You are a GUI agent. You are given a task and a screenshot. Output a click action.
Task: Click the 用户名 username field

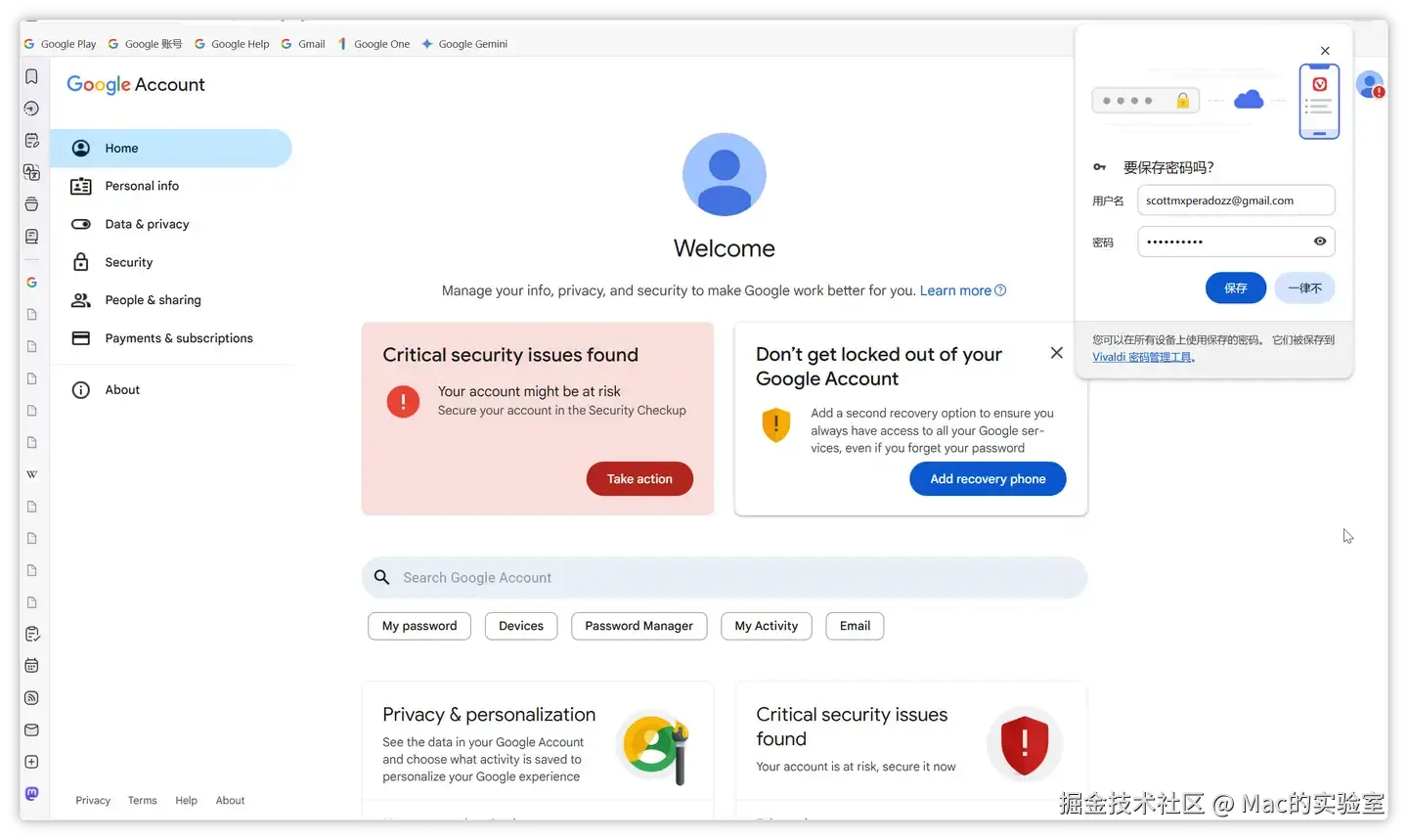click(1236, 200)
